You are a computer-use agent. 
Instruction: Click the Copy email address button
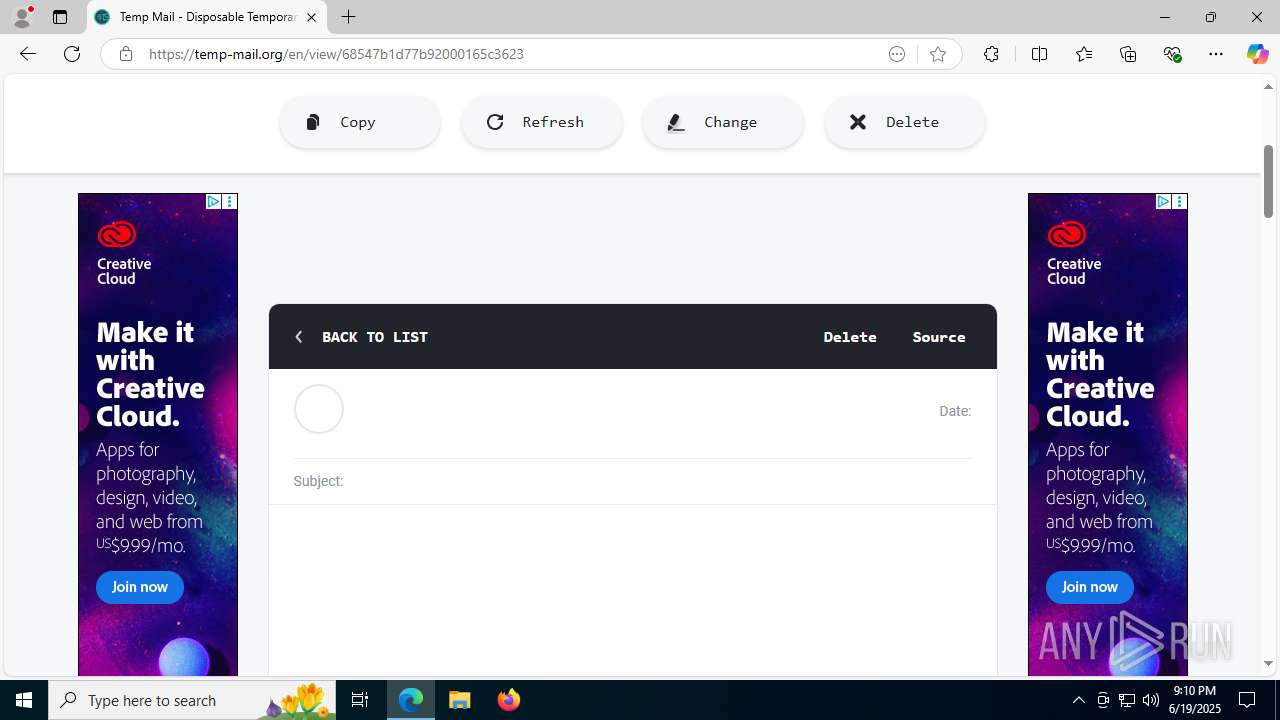(x=360, y=122)
